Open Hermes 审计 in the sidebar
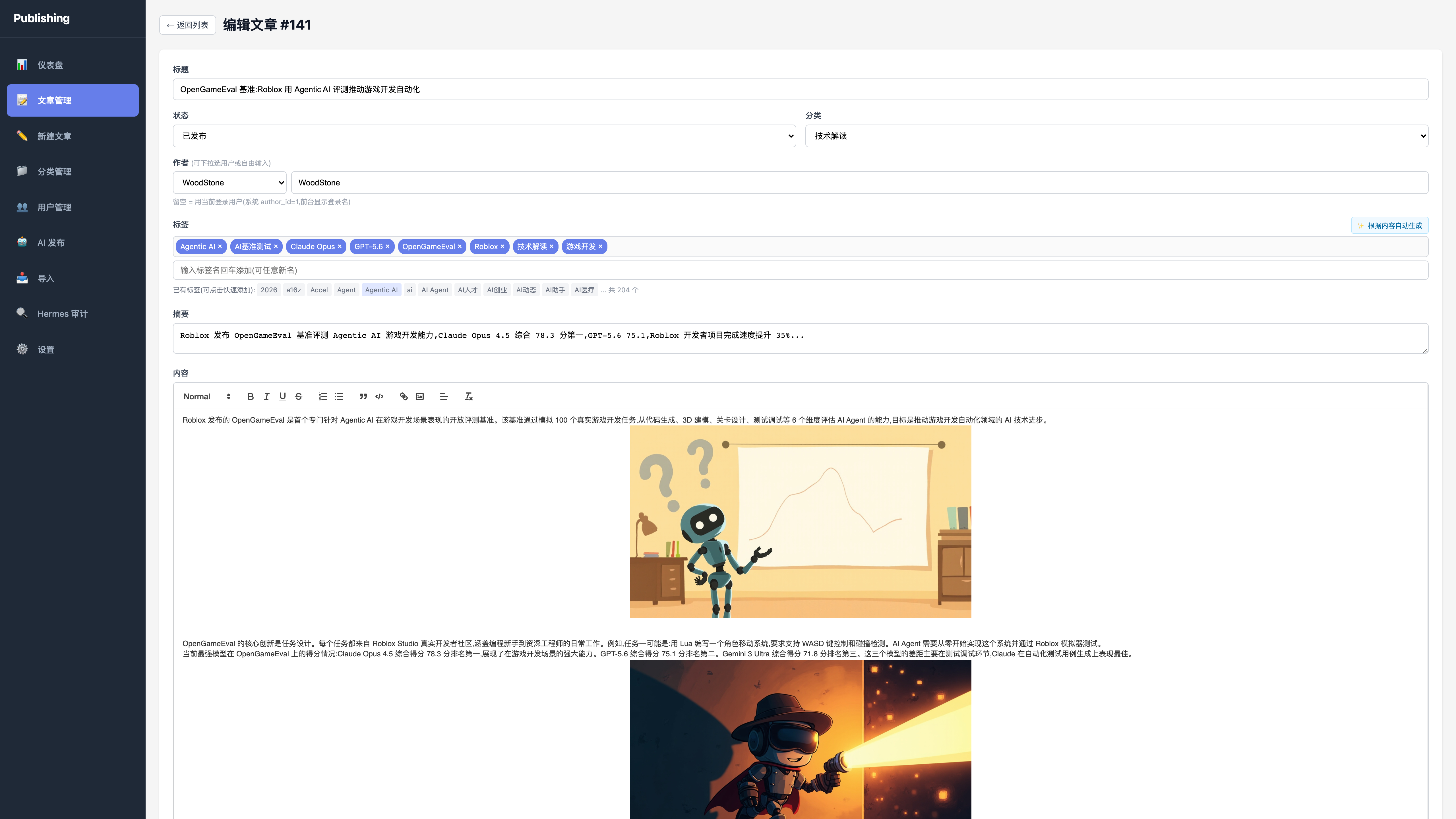 tap(73, 314)
